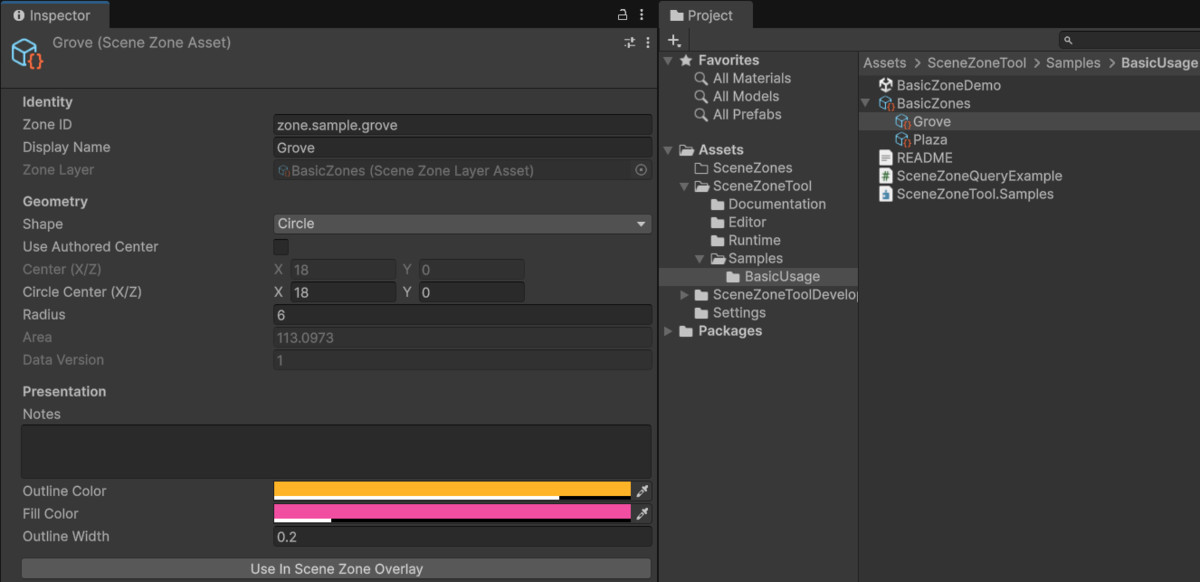Screen dimensions: 1200x582
Task: Open the Shape dropdown set to Circle
Action: (463, 224)
